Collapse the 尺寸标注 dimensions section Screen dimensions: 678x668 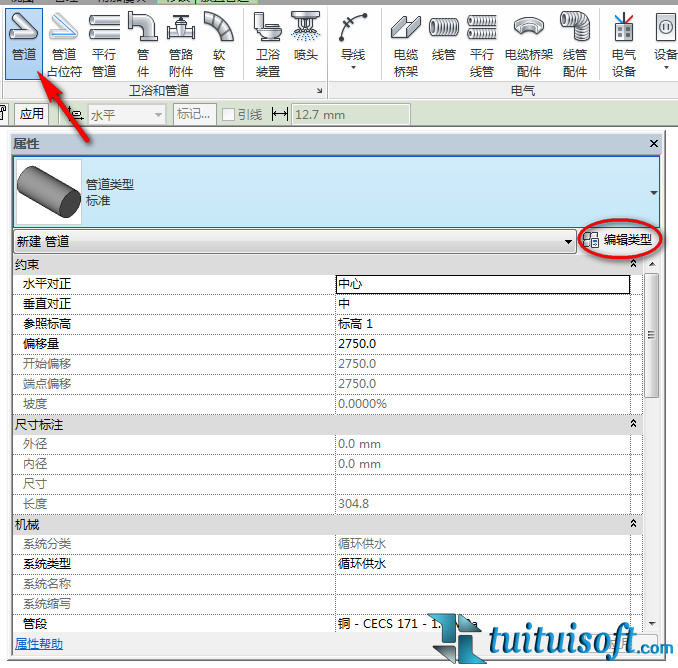point(633,425)
